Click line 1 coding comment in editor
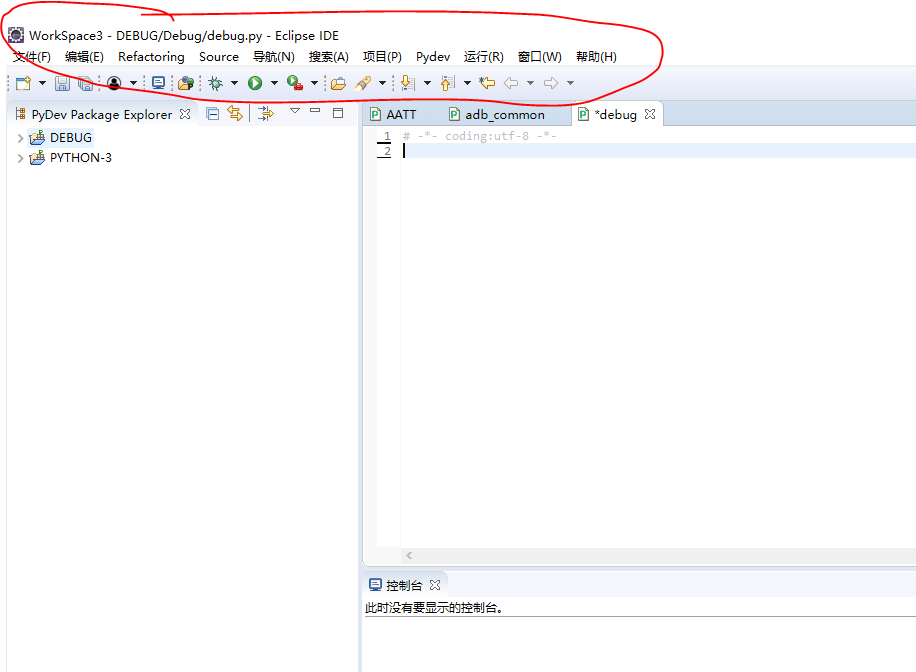Viewport: 916px width, 672px height. (x=479, y=136)
